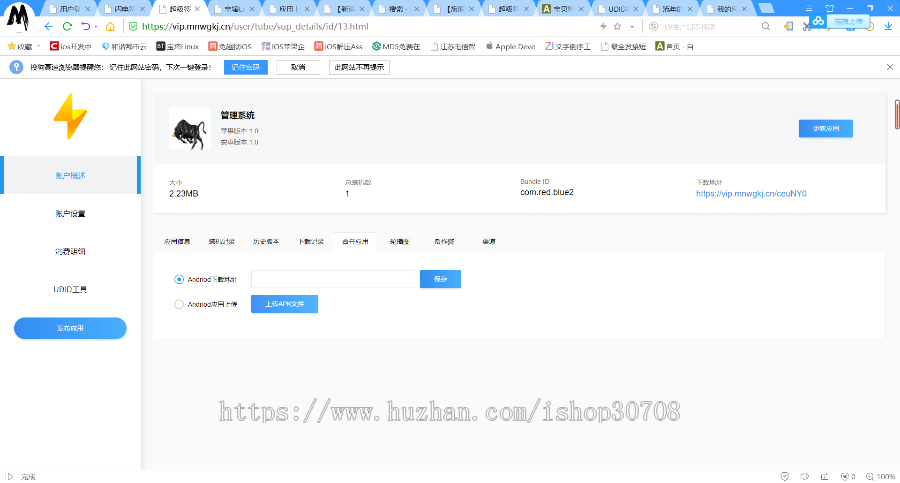Click the shield icon in the status bar
This screenshot has height=483, width=900.
click(x=785, y=476)
